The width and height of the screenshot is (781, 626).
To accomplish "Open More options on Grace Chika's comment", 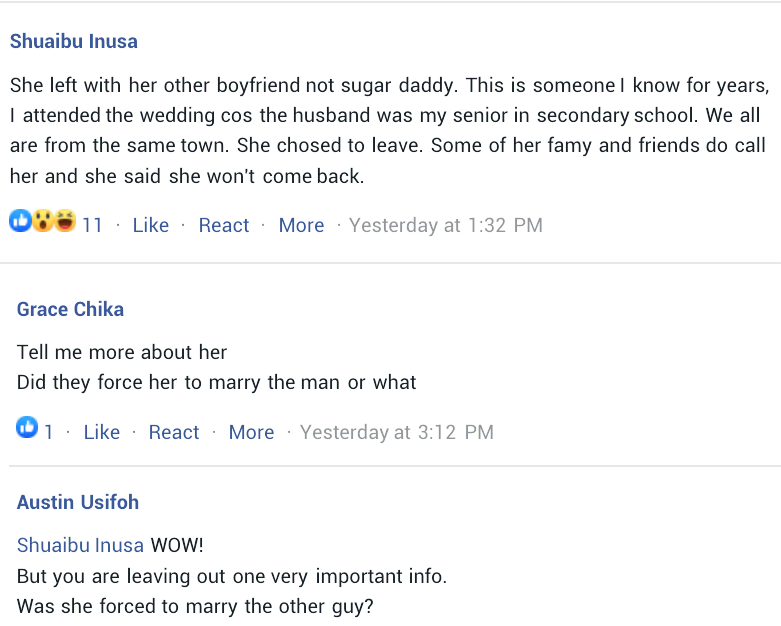I will point(251,432).
